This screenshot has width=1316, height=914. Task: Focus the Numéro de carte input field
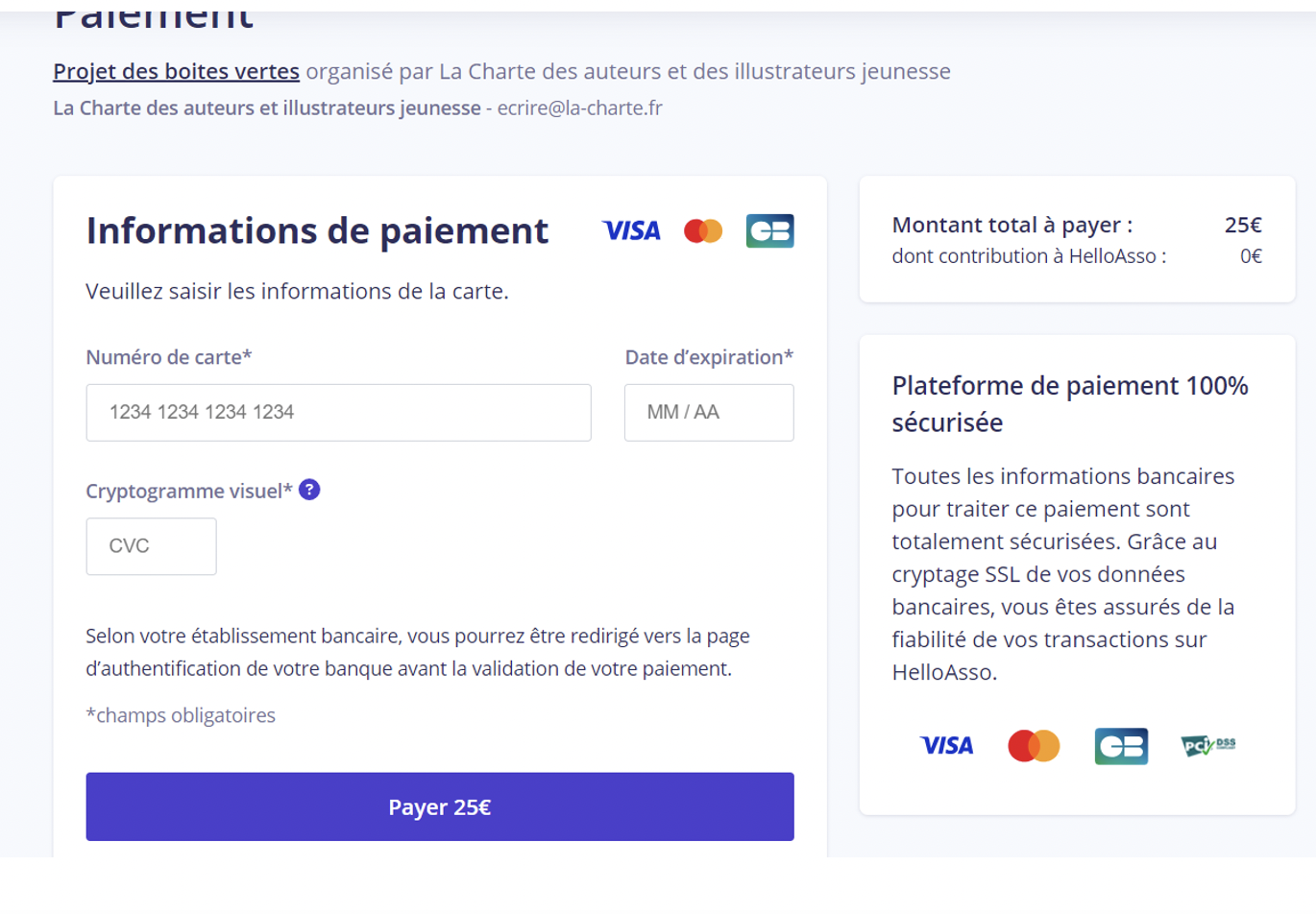pyautogui.click(x=338, y=413)
